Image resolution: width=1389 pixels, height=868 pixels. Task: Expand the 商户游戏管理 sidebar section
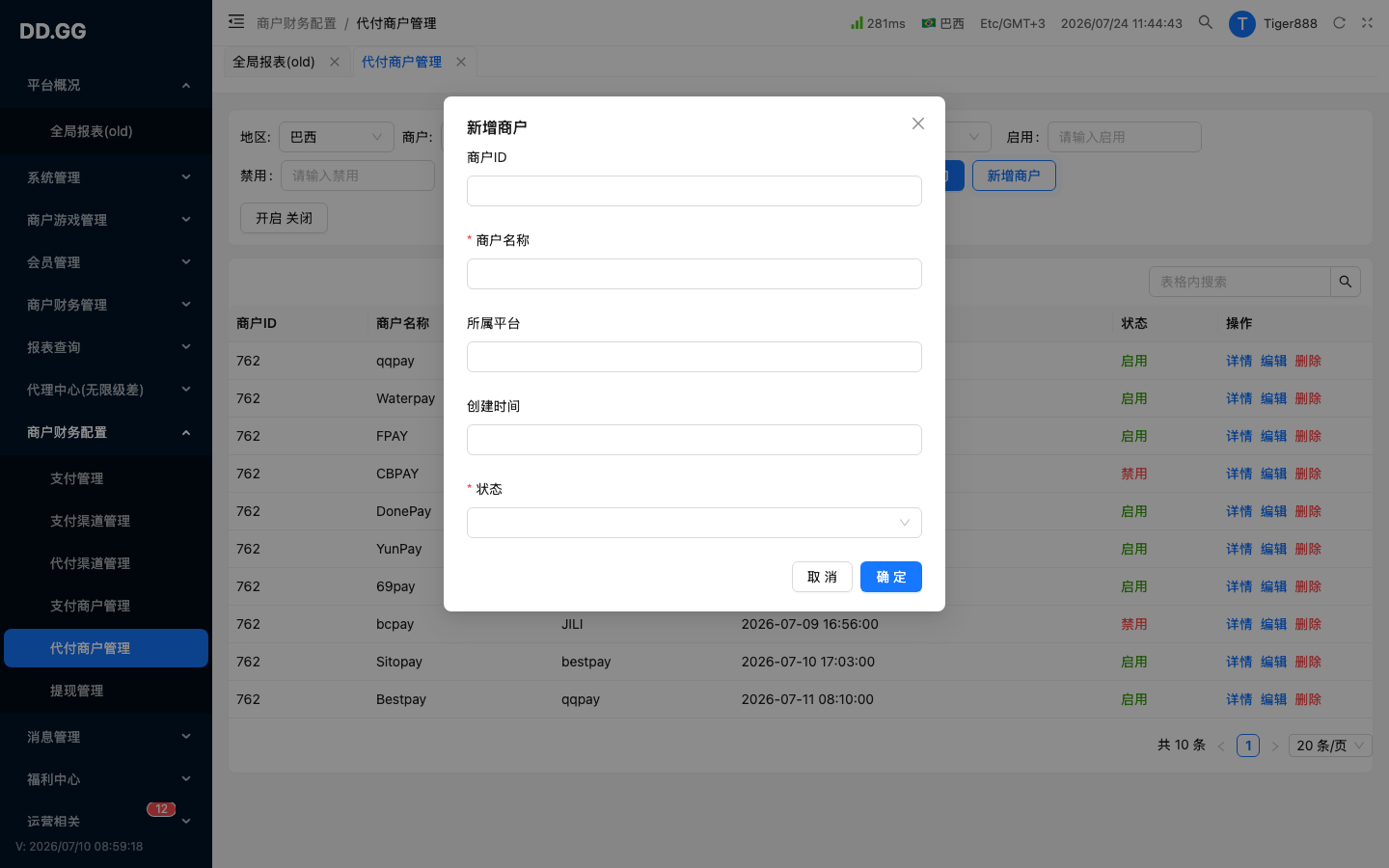[x=106, y=220]
